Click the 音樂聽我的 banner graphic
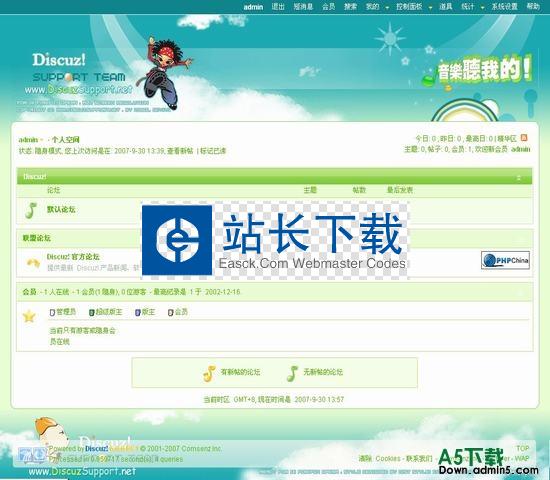The image size is (550, 480). pos(478,73)
